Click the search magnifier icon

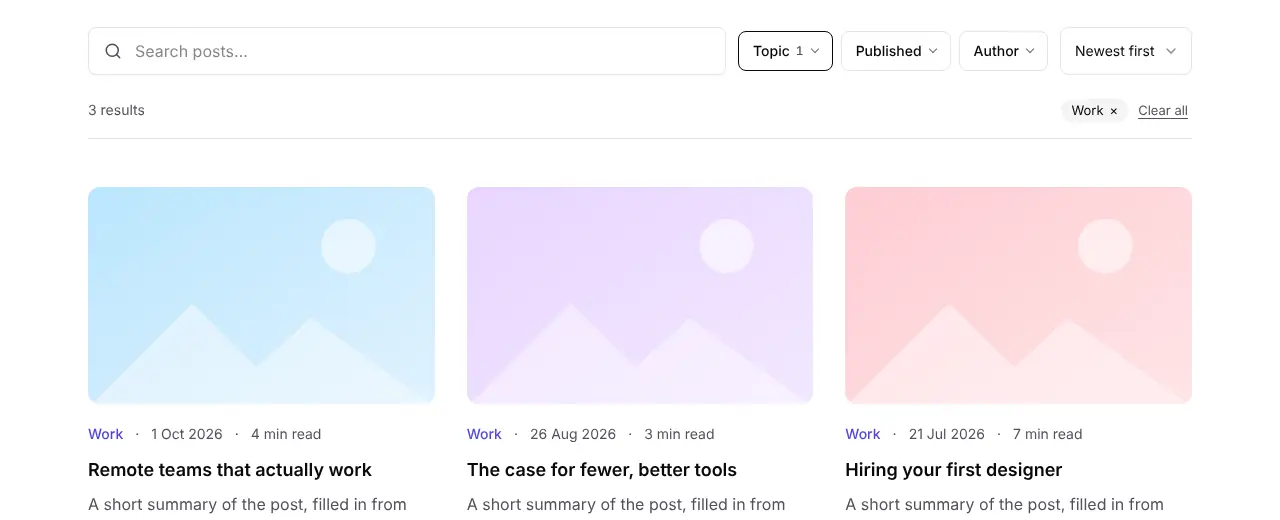pos(113,51)
